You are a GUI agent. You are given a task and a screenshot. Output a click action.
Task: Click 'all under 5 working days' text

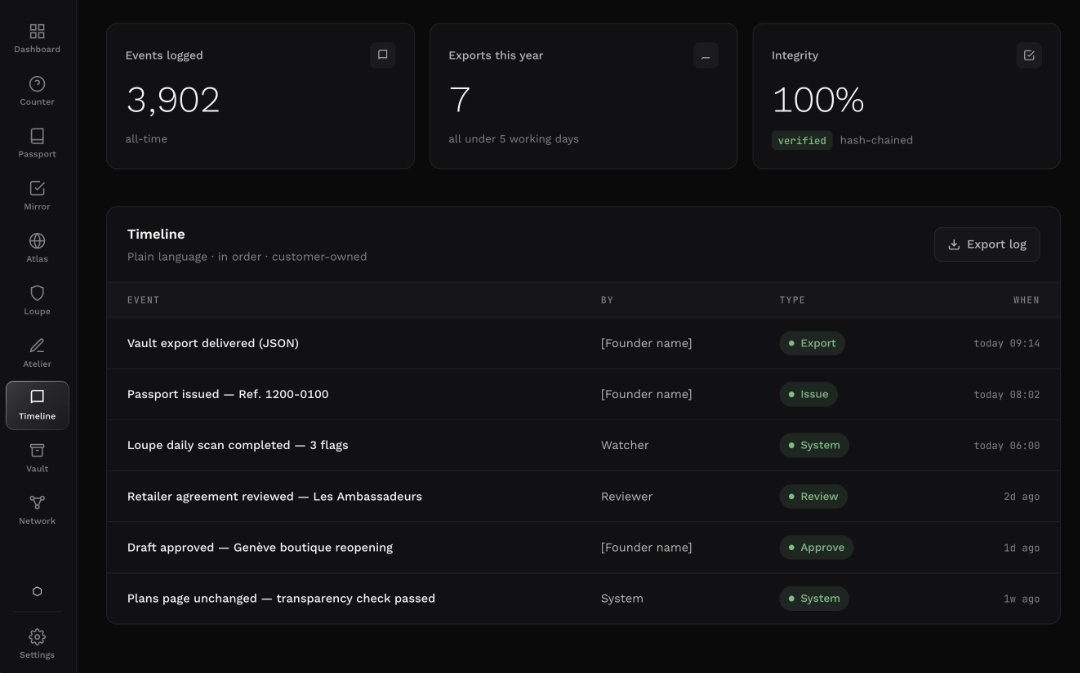[x=513, y=138]
